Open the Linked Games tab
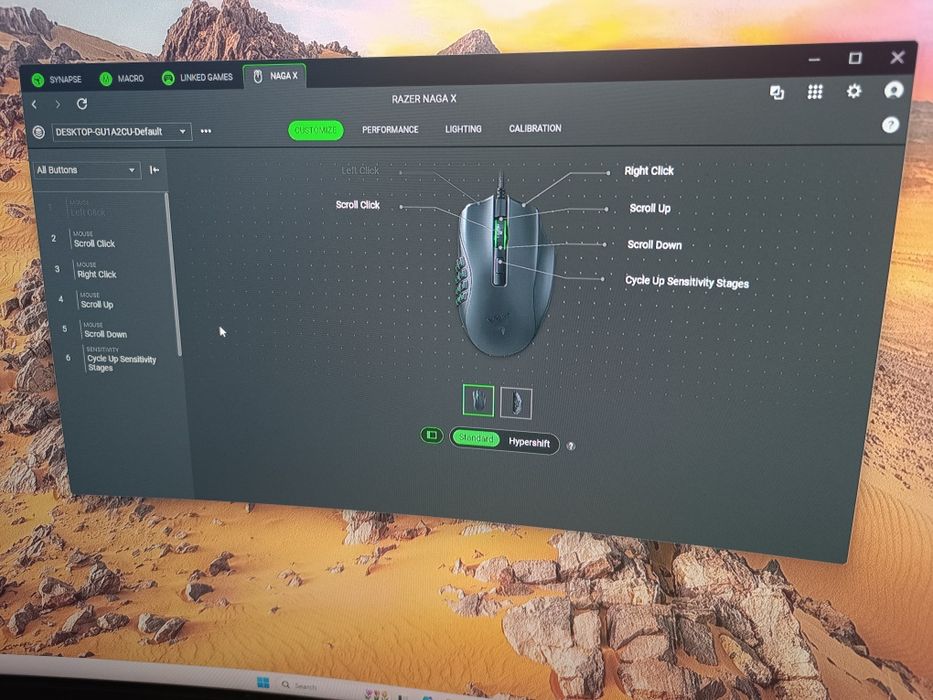 coord(198,77)
